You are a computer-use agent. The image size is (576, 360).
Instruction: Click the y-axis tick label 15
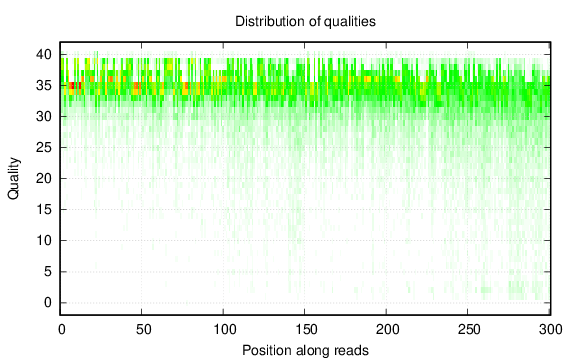[x=44, y=209]
